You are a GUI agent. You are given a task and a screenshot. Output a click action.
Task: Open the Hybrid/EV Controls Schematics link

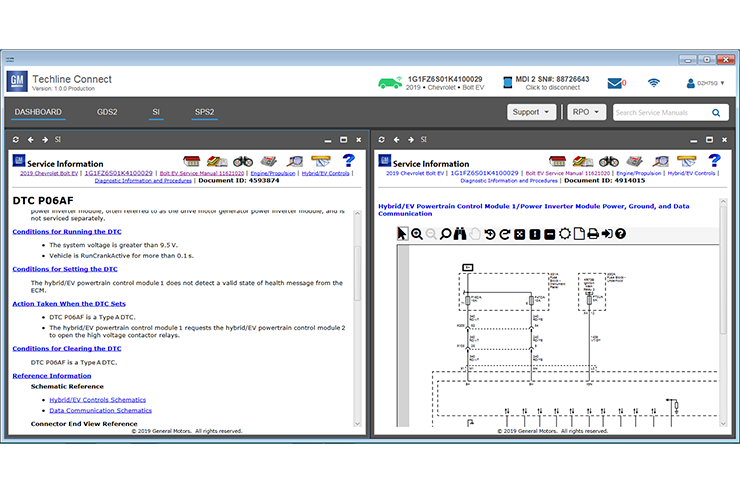97,400
